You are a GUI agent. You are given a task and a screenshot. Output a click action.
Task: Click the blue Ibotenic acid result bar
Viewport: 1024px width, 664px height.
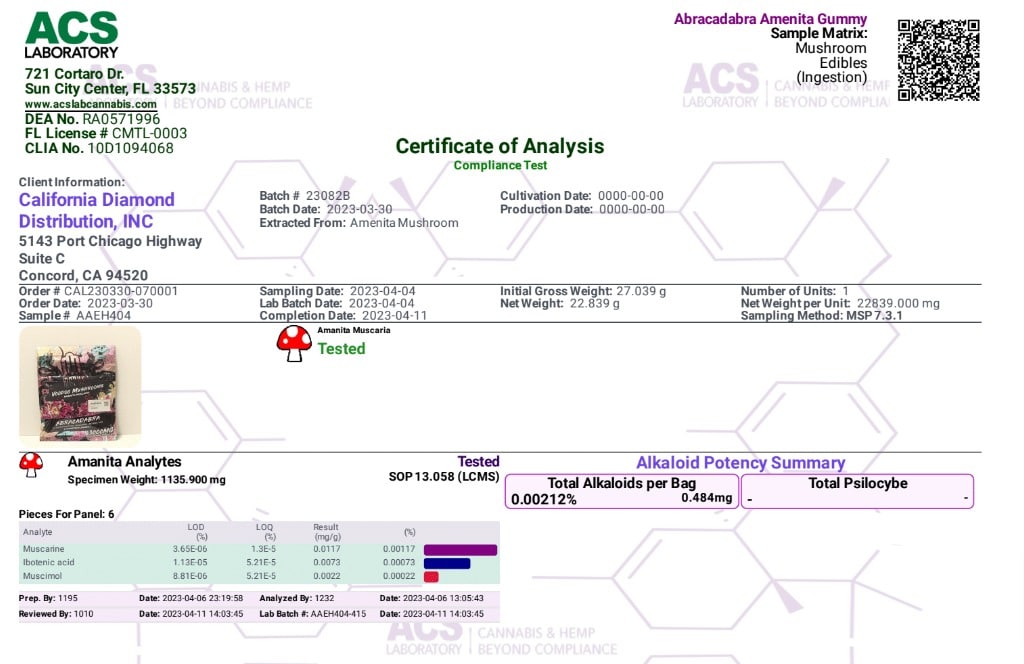pyautogui.click(x=447, y=563)
